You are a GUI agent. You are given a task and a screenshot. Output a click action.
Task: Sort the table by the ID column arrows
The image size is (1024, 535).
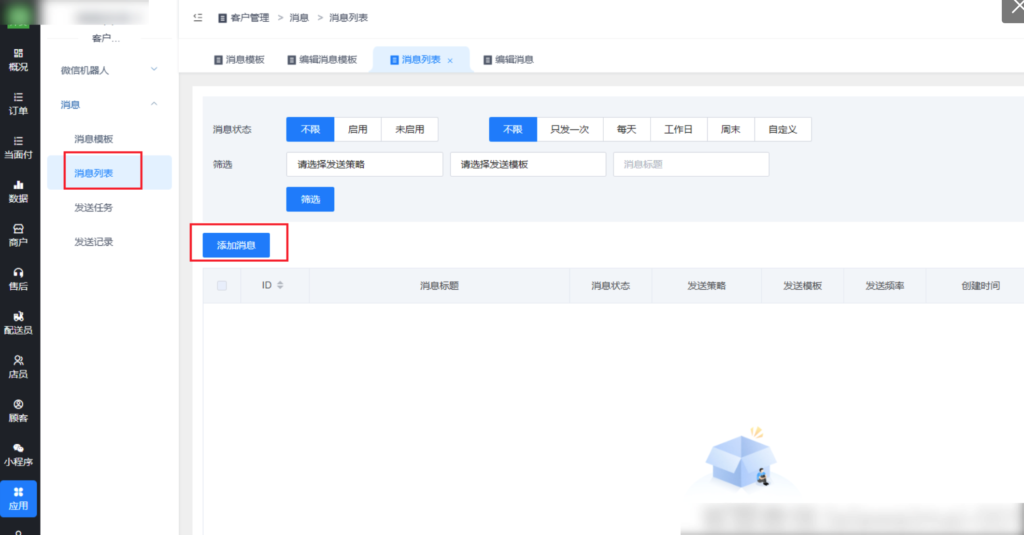(x=280, y=285)
